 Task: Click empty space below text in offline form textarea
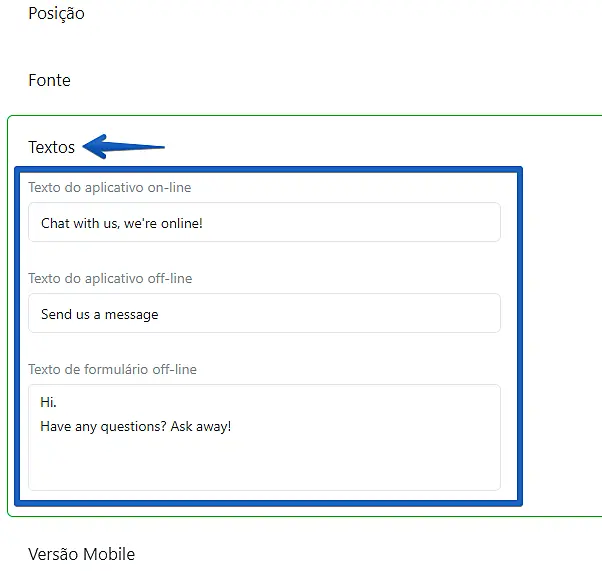260,465
